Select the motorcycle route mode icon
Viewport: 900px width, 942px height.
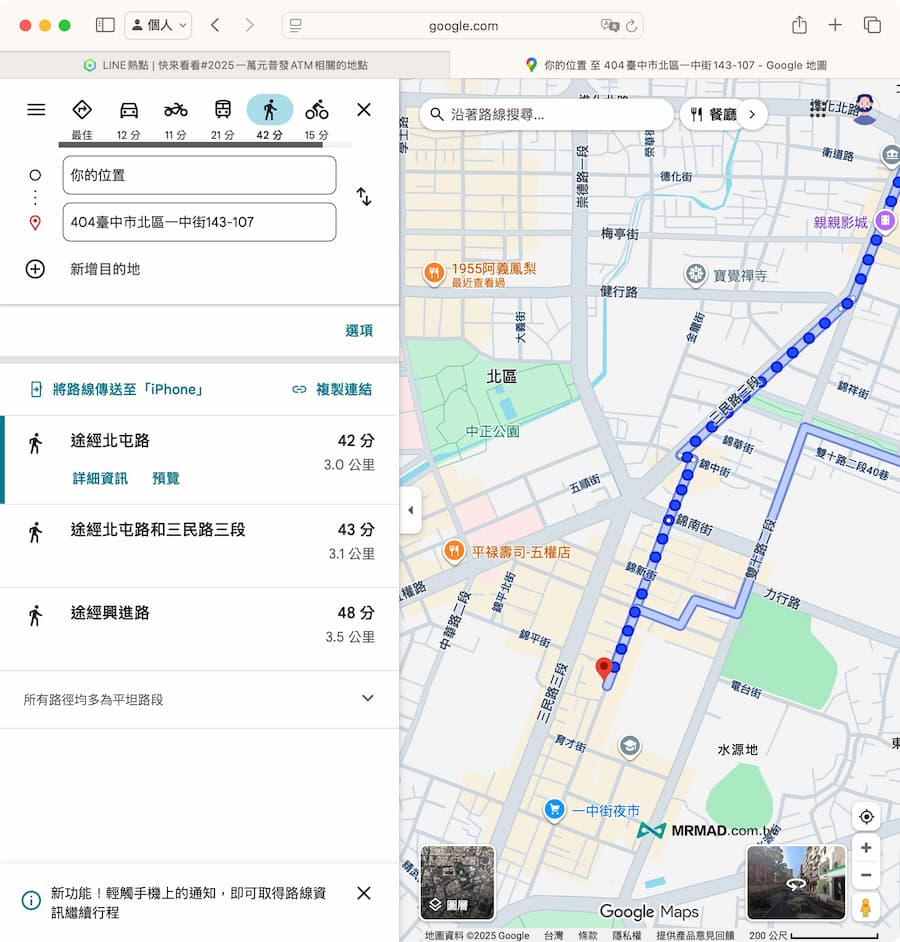(x=175, y=108)
